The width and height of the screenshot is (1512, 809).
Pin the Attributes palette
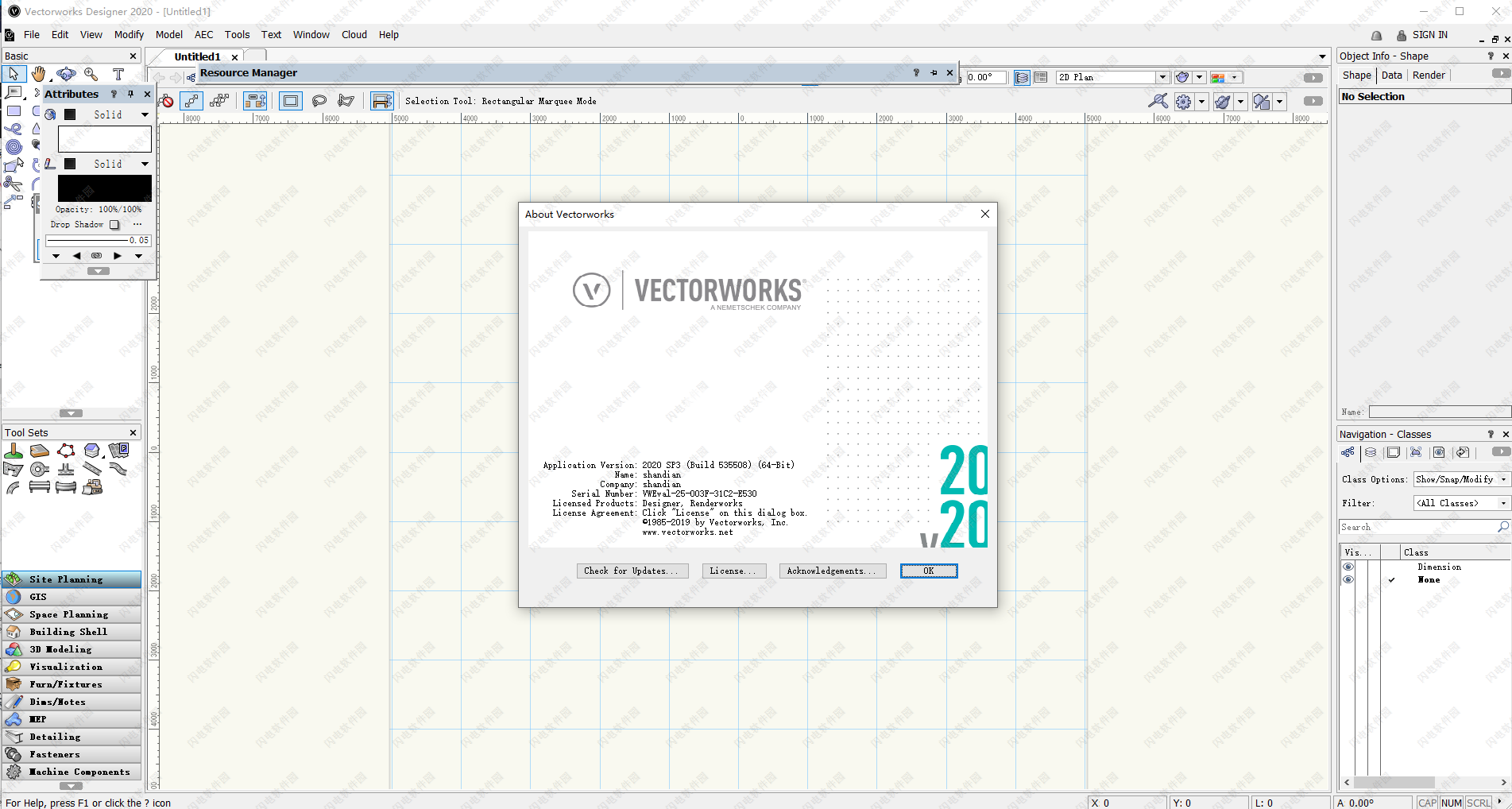point(131,94)
